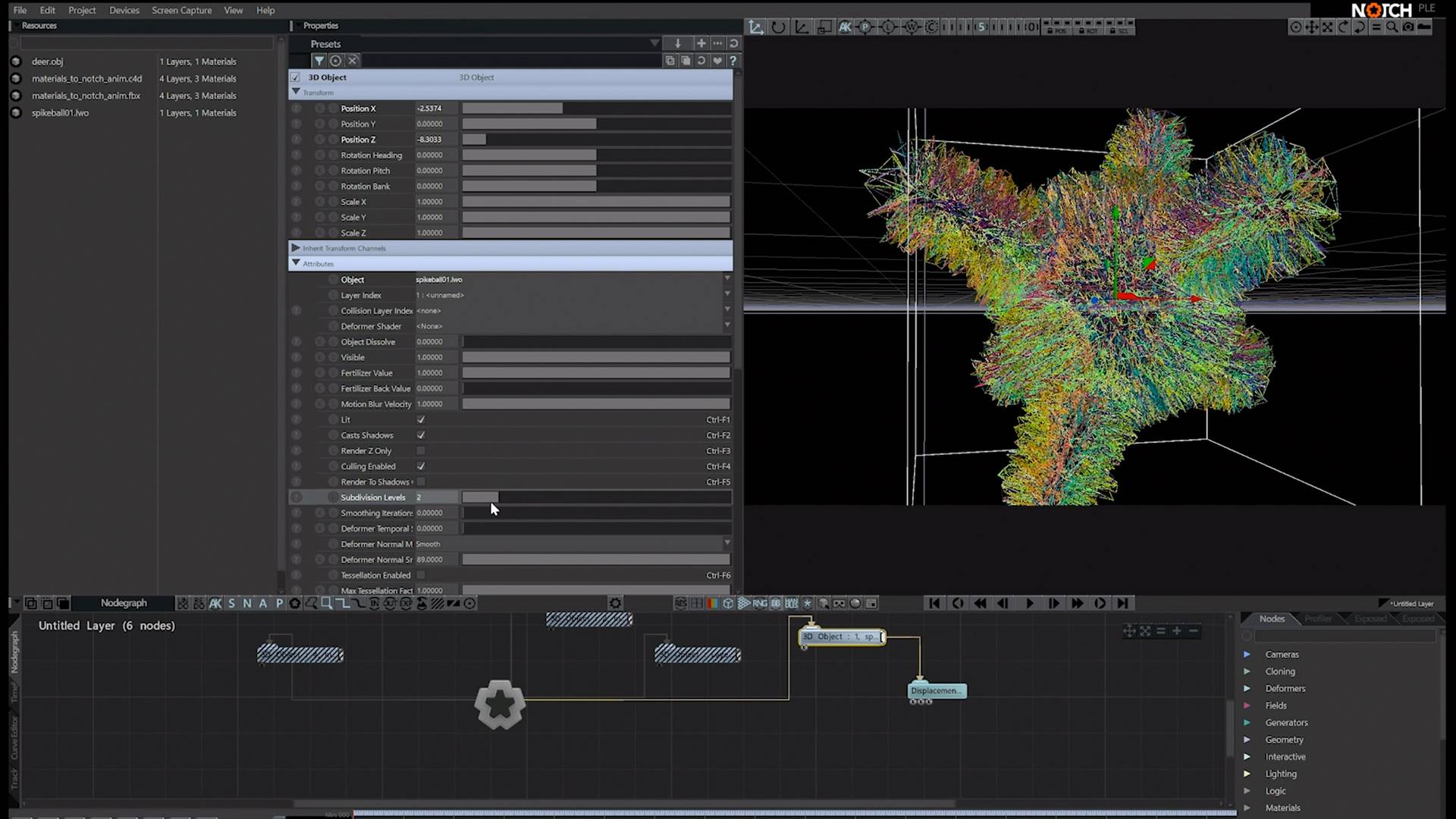The width and height of the screenshot is (1456, 819).
Task: Select the viewport rotate tool icon
Action: click(x=779, y=27)
